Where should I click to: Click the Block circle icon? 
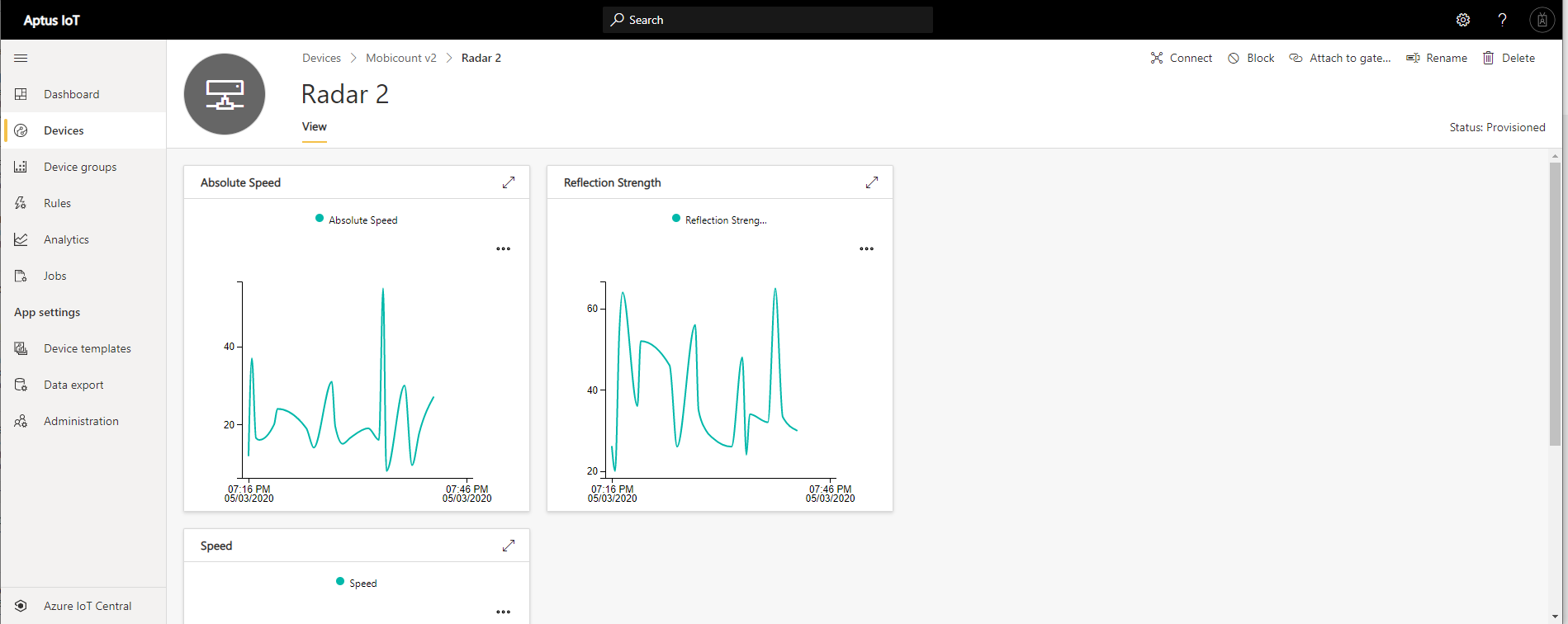point(1234,58)
